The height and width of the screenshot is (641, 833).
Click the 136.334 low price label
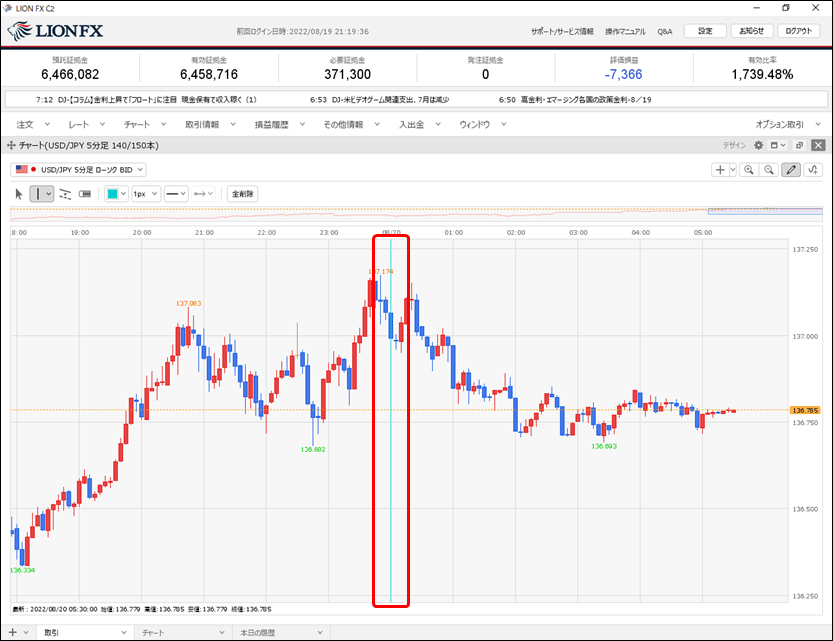coord(22,570)
